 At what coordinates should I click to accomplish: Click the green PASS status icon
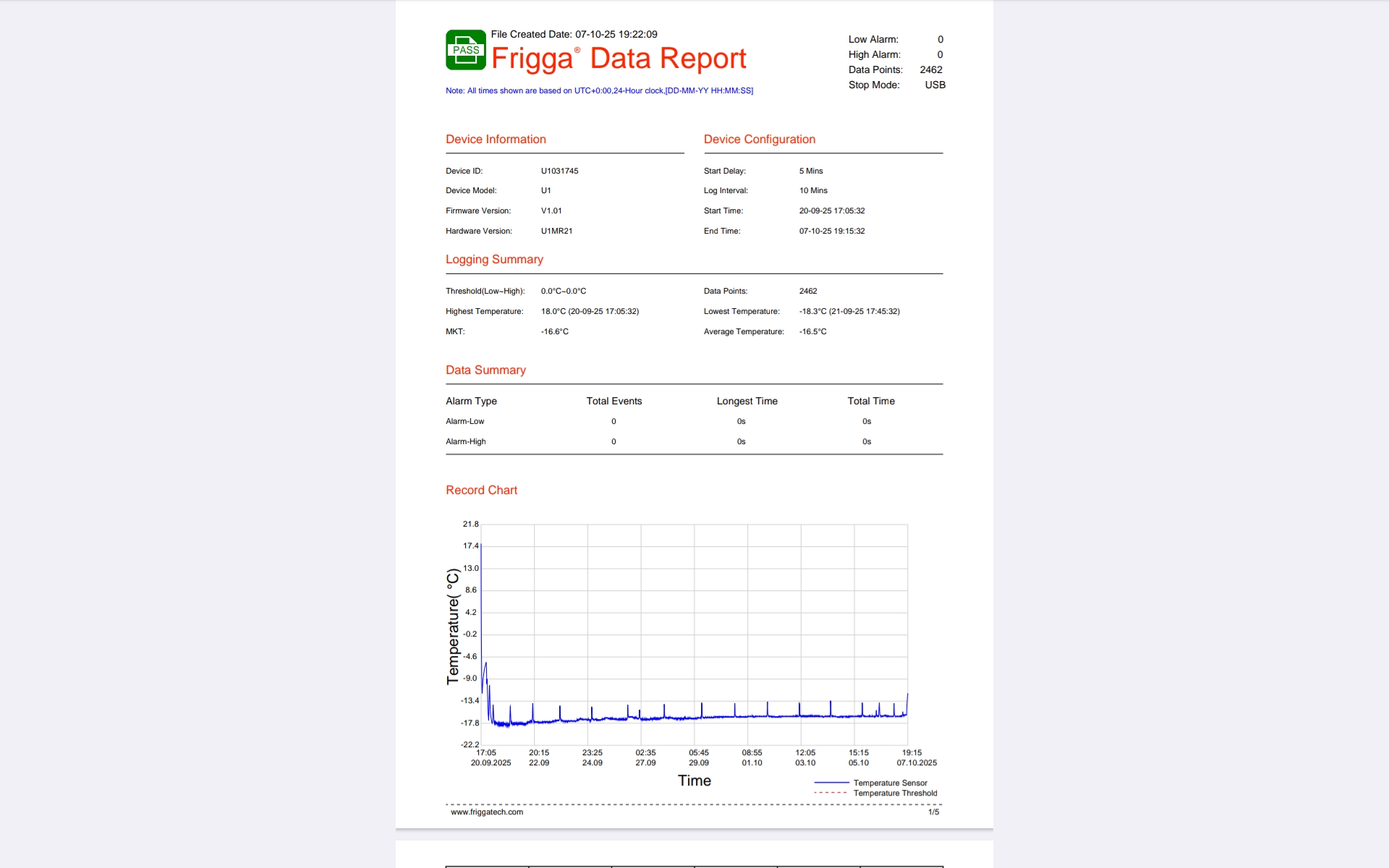click(x=465, y=50)
